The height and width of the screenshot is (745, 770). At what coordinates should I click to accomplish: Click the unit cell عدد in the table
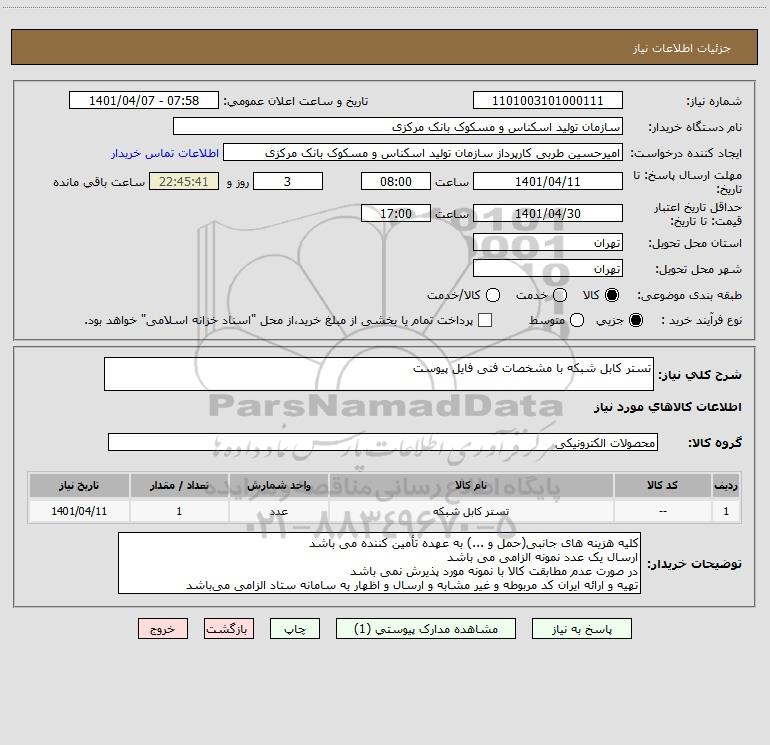pos(278,511)
